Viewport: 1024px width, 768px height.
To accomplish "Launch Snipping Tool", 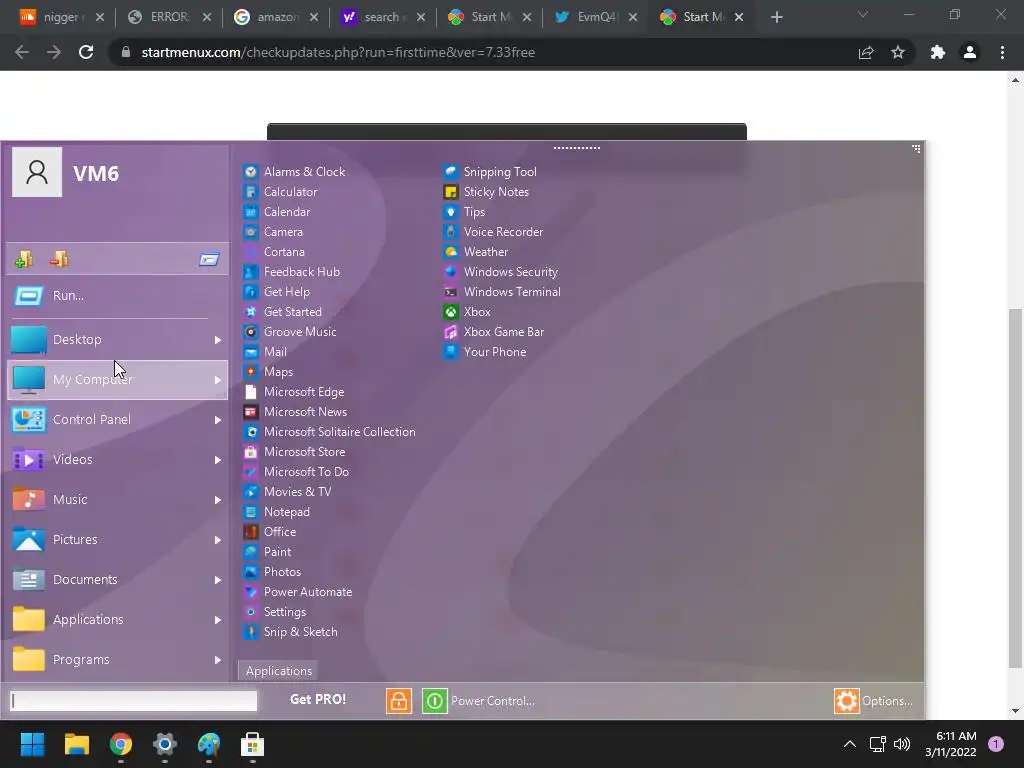I will pyautogui.click(x=490, y=172).
